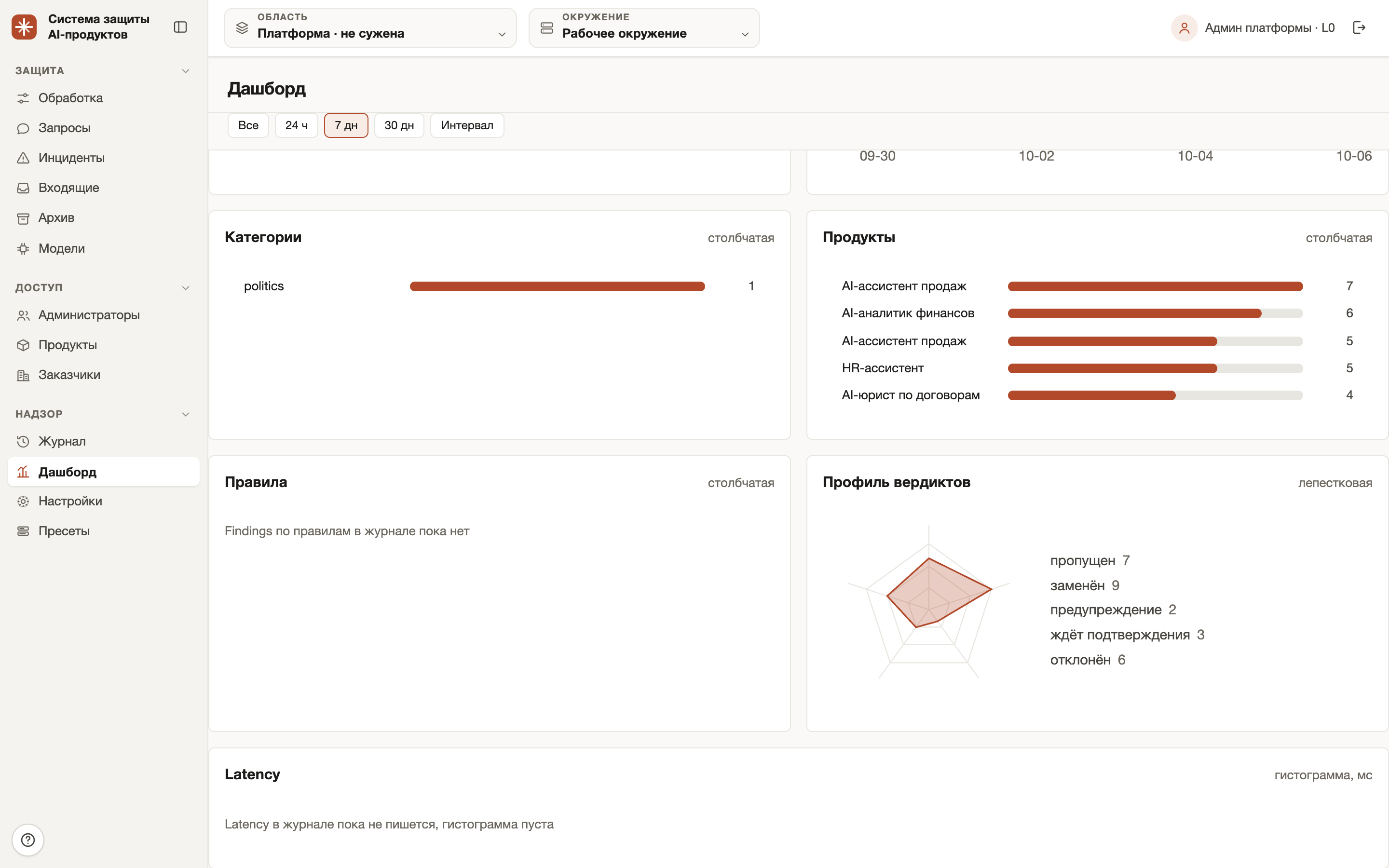This screenshot has width=1389, height=868.
Task: Click Админ платформы · L0 user label
Action: (x=1269, y=27)
